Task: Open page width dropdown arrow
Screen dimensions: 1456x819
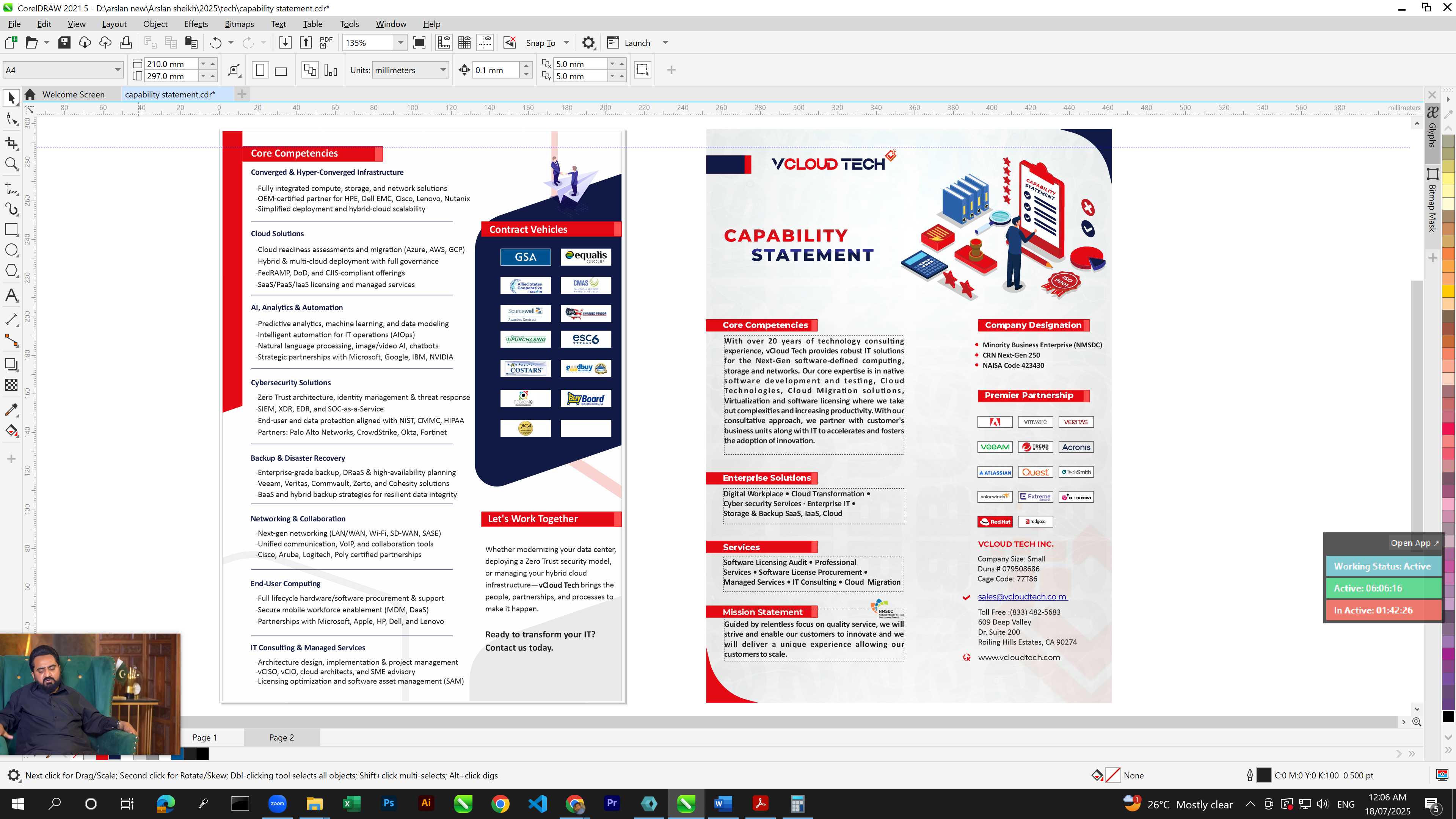Action: click(x=203, y=64)
